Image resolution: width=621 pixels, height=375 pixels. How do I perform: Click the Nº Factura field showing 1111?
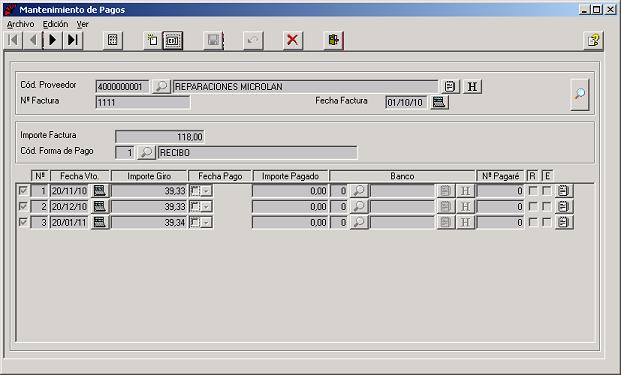pyautogui.click(x=143, y=103)
